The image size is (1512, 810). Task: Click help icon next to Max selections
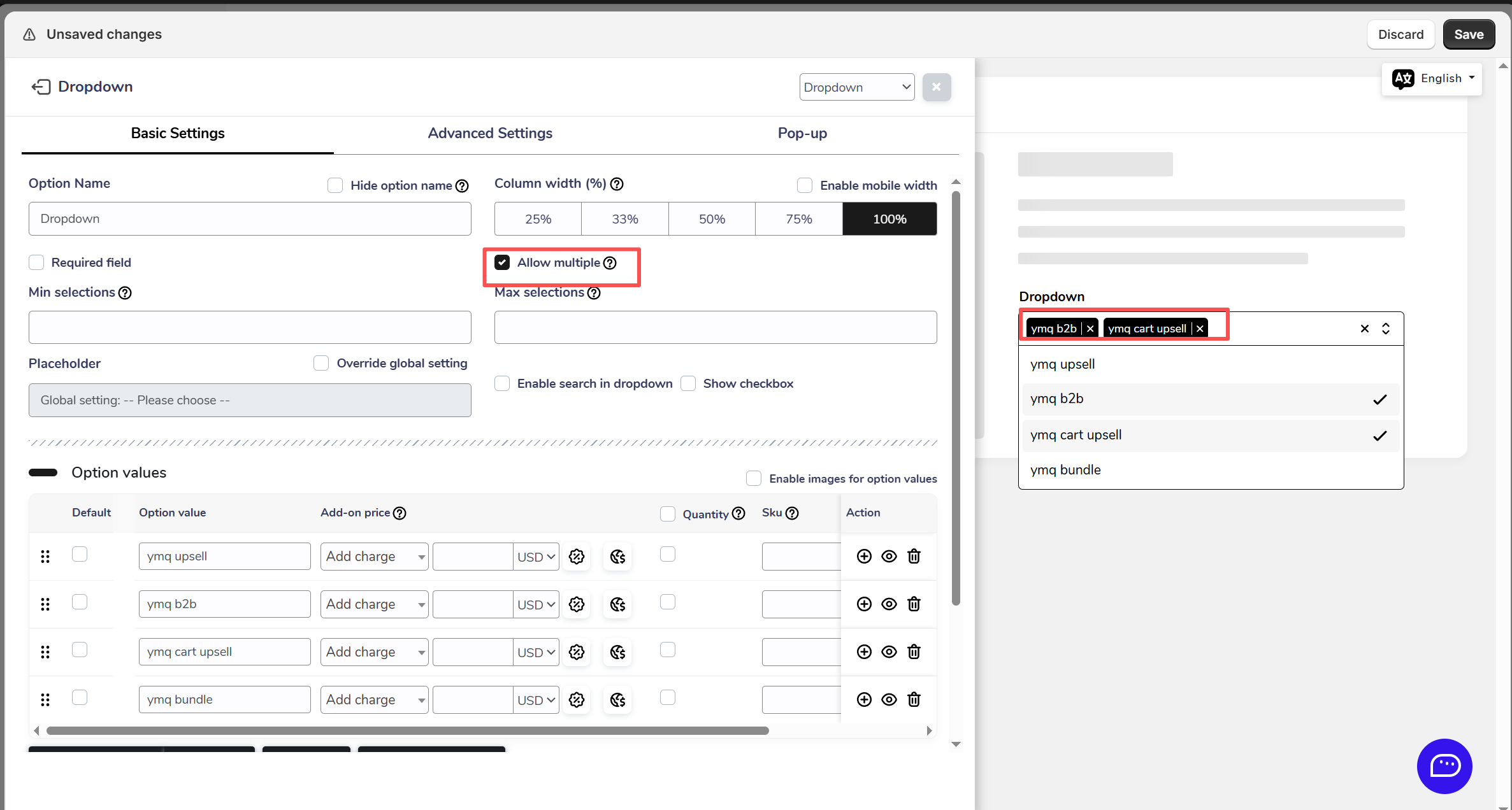coord(594,293)
